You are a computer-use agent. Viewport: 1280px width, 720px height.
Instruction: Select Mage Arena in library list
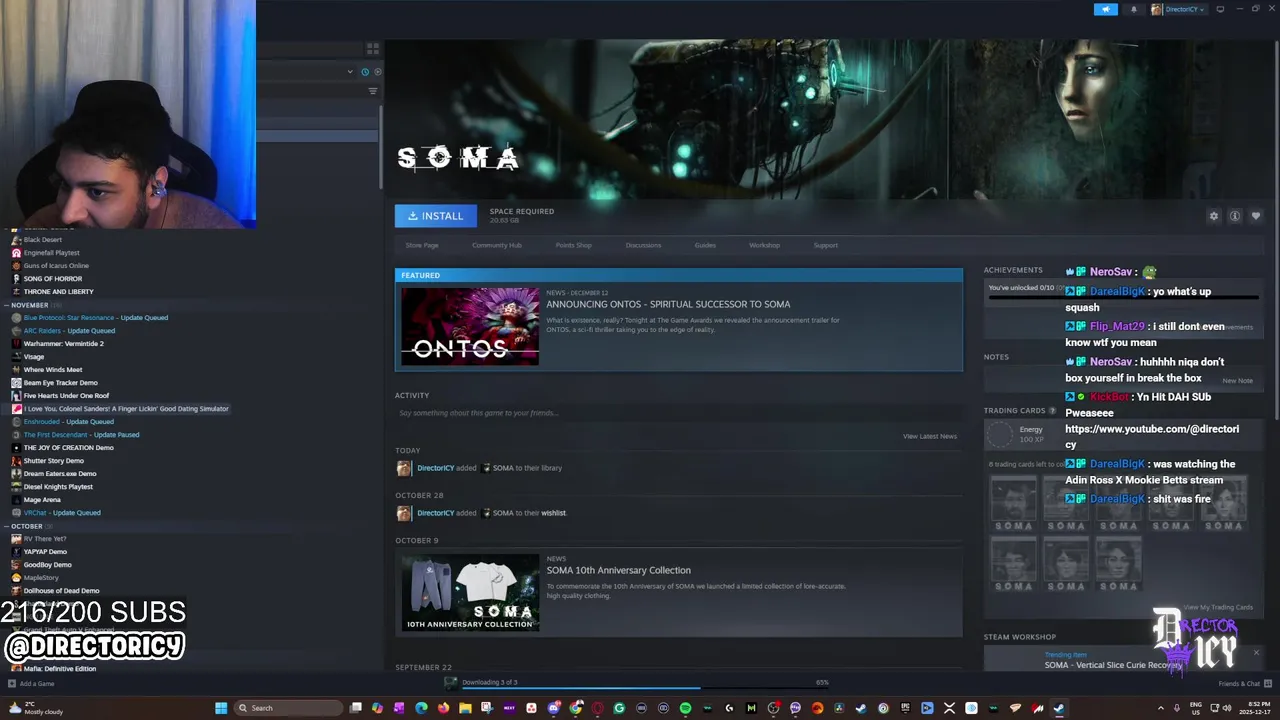(x=42, y=500)
